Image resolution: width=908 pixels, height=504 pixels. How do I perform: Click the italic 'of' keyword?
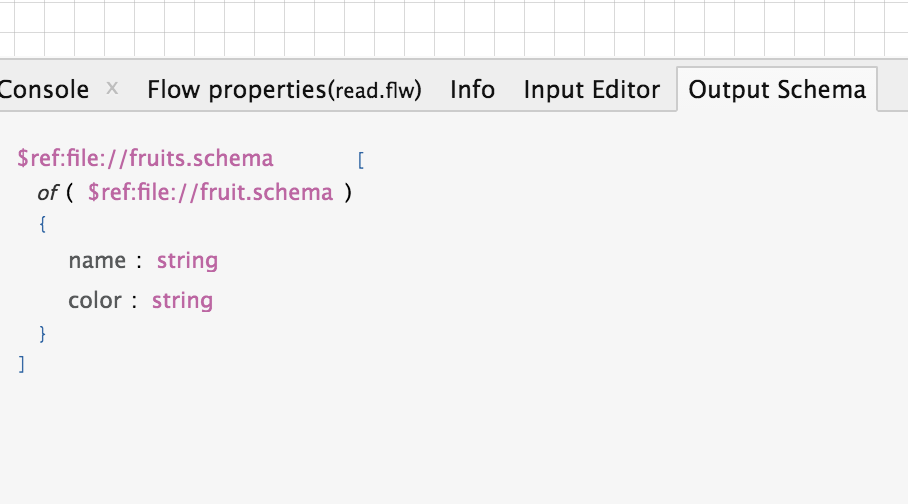[x=47, y=193]
